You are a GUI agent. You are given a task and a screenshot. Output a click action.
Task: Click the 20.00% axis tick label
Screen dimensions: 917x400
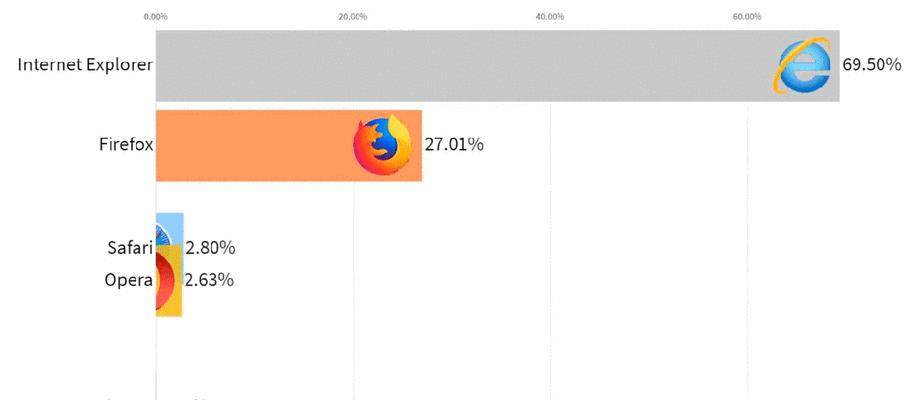(353, 16)
